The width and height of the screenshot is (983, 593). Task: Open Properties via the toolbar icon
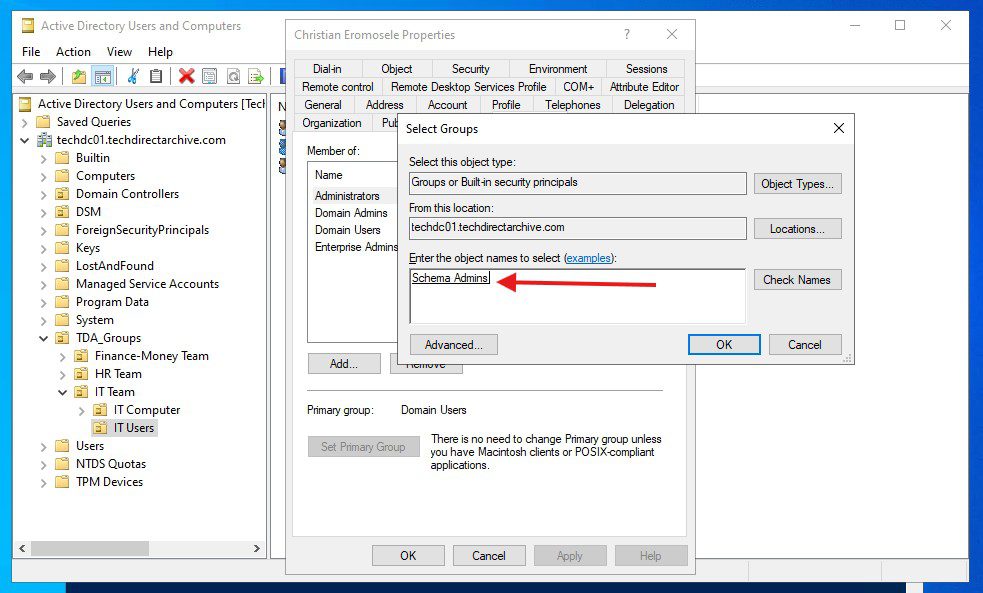click(211, 75)
